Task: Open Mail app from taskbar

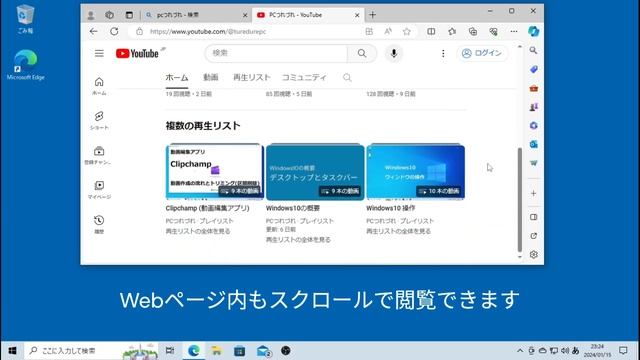Action: 263,351
